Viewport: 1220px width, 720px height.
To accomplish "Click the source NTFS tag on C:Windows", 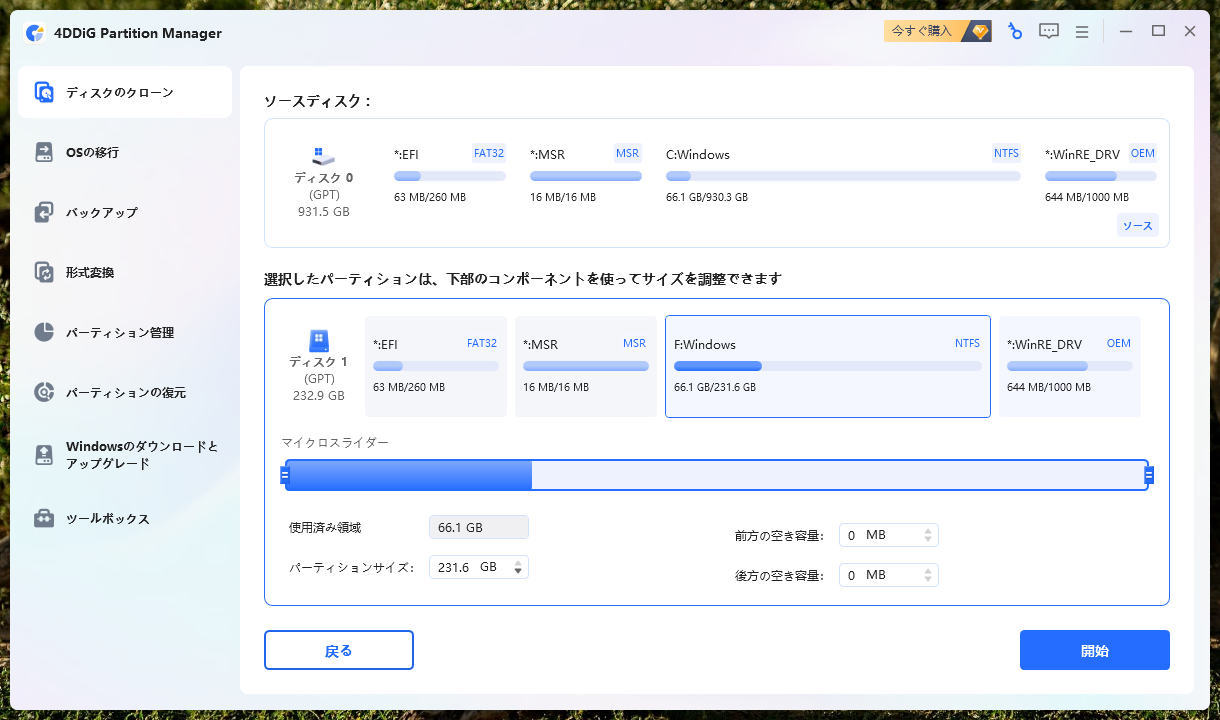I will (x=1006, y=153).
